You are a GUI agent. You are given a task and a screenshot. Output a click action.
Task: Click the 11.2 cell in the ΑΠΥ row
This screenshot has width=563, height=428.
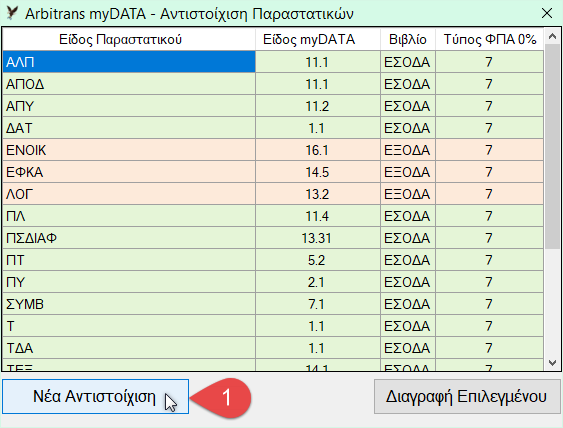(x=318, y=106)
